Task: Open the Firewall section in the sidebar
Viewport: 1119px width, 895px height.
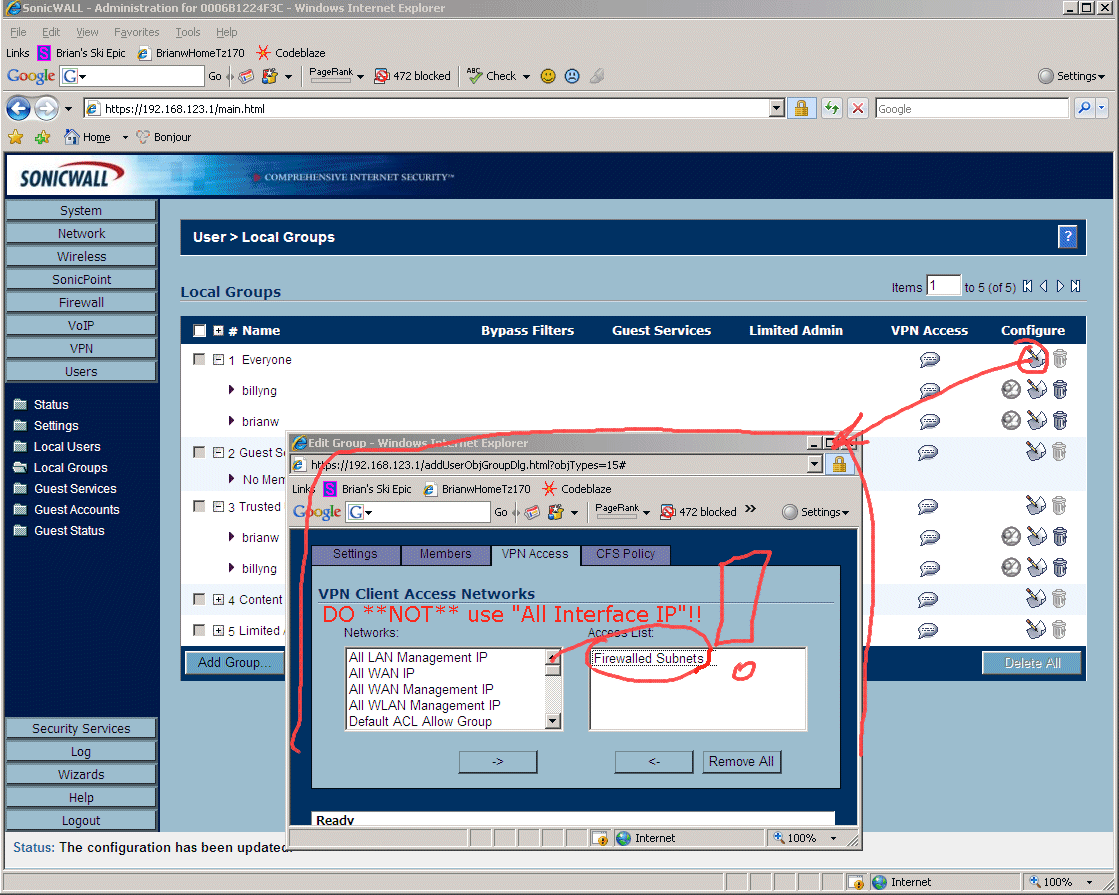Action: (x=81, y=303)
